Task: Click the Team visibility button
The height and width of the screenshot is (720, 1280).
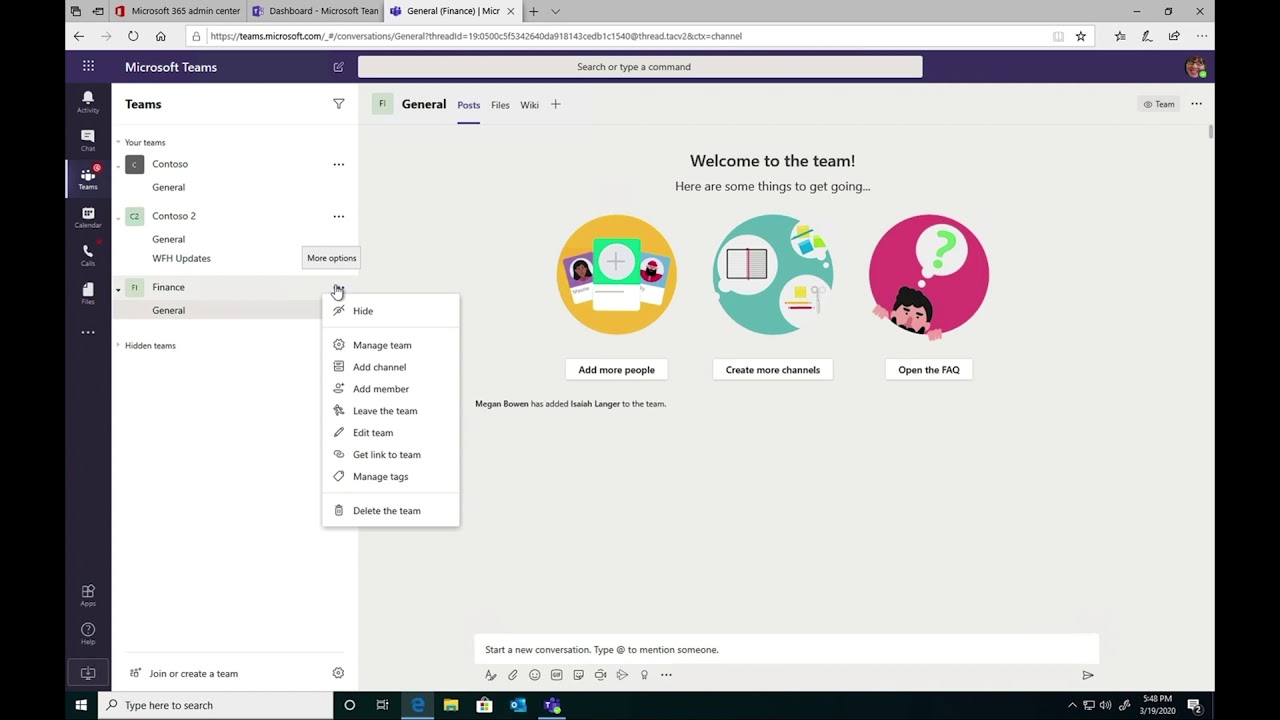Action: click(1159, 104)
